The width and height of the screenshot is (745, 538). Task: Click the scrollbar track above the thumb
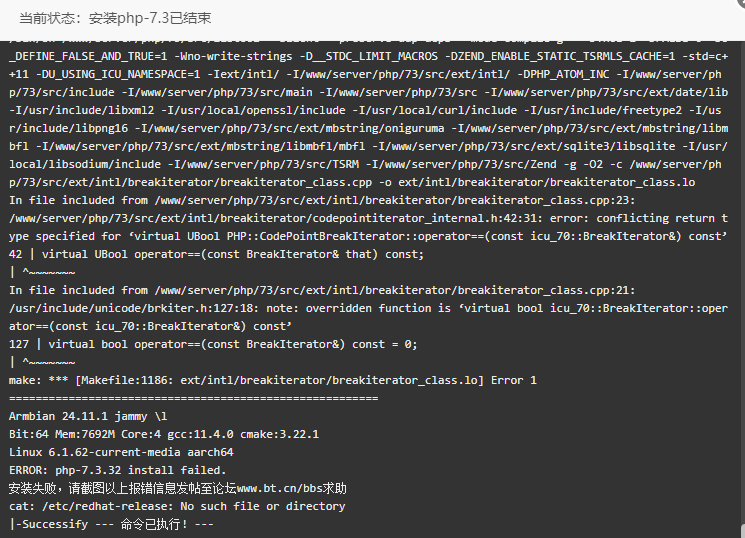[742, 280]
